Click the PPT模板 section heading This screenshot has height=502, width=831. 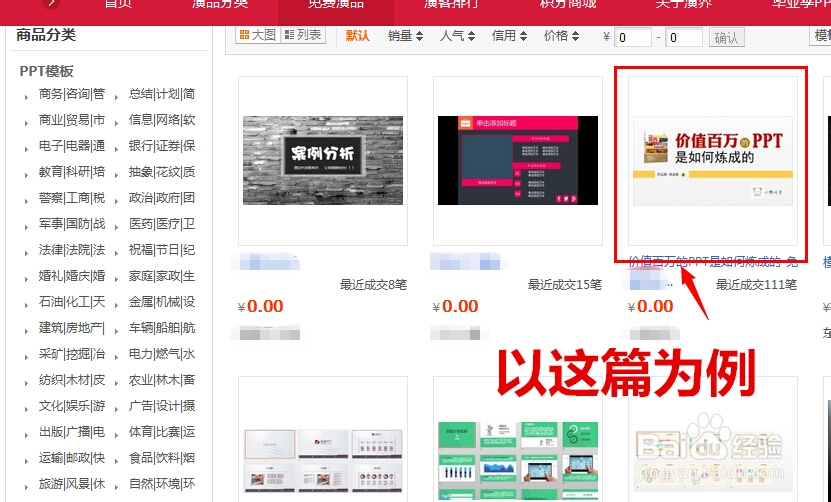(47, 71)
